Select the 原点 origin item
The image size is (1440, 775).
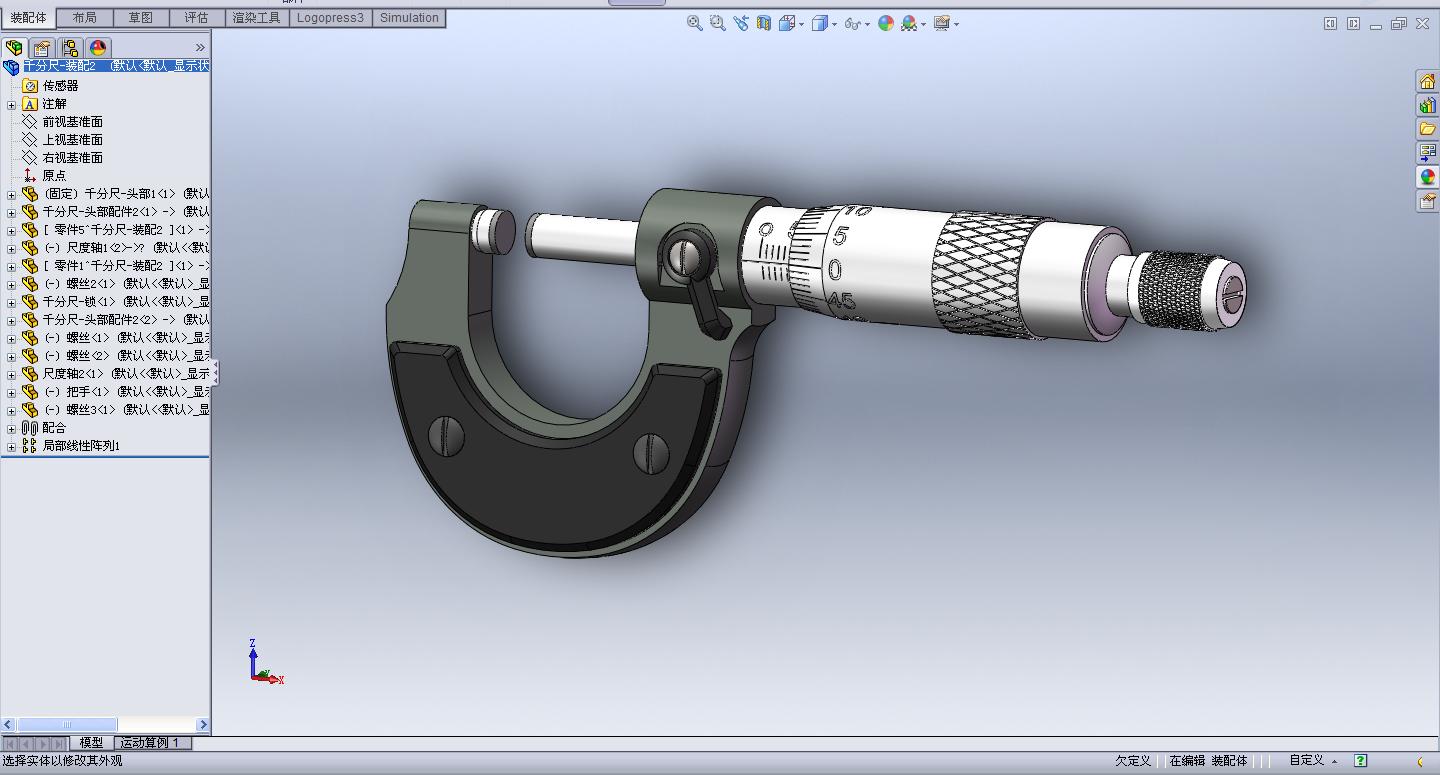pyautogui.click(x=54, y=176)
